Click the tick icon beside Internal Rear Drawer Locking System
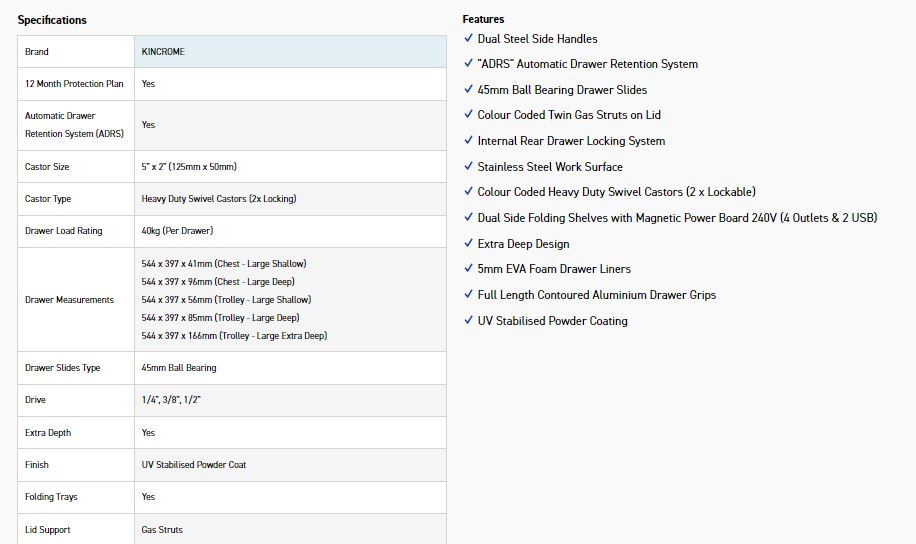Screen dimensions: 916x544 468,140
